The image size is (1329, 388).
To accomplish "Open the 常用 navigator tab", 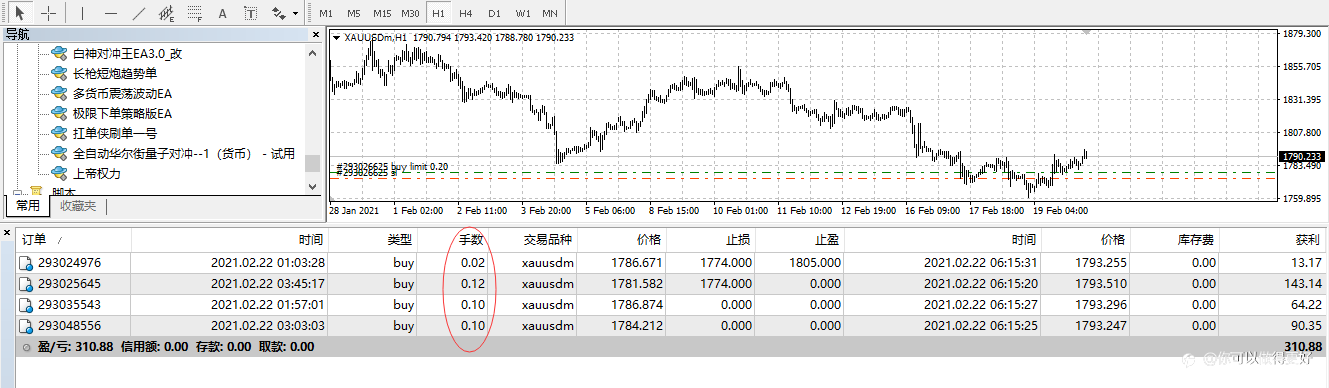I will coord(27,206).
